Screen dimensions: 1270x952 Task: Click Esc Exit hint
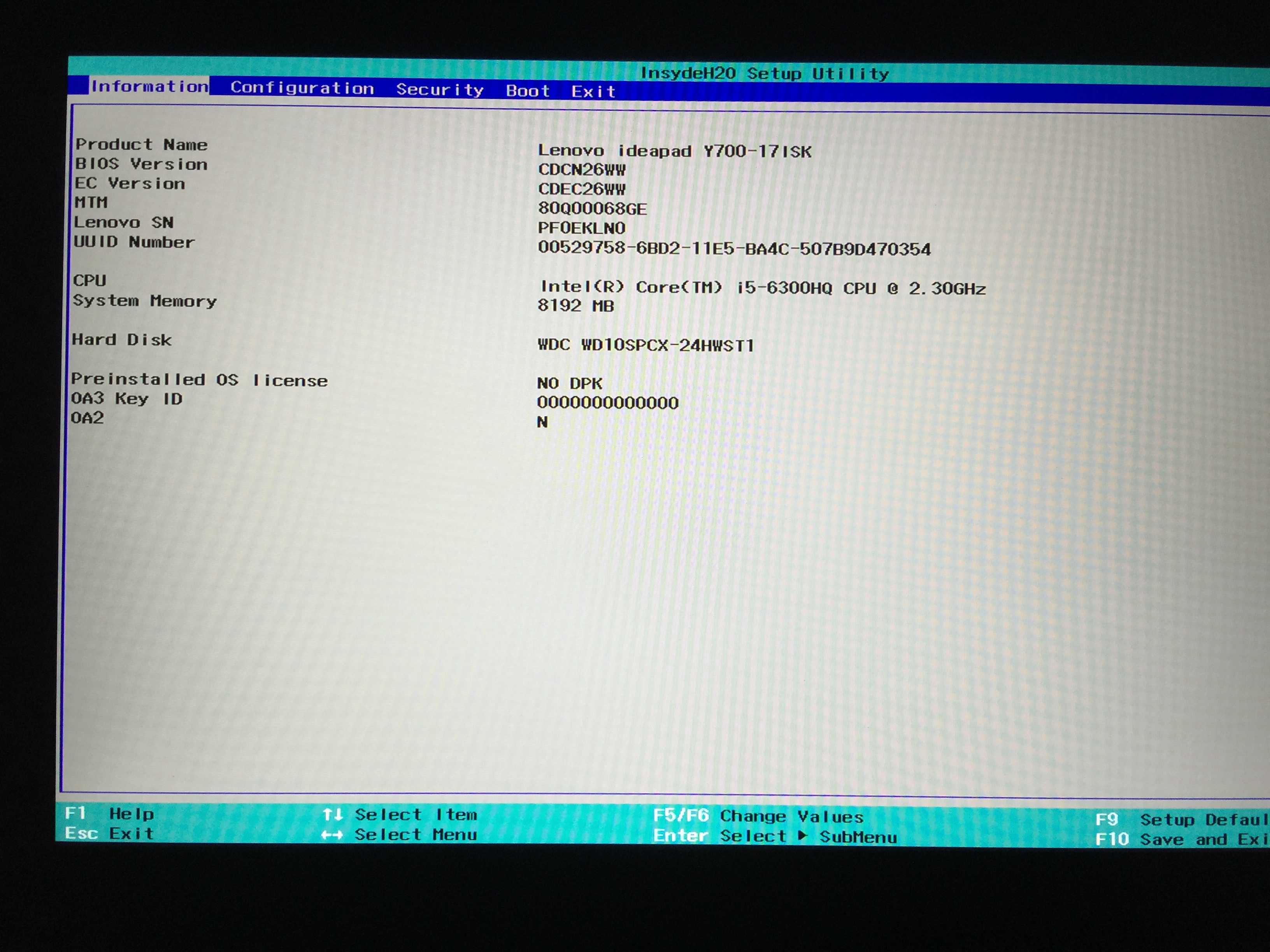[x=109, y=833]
